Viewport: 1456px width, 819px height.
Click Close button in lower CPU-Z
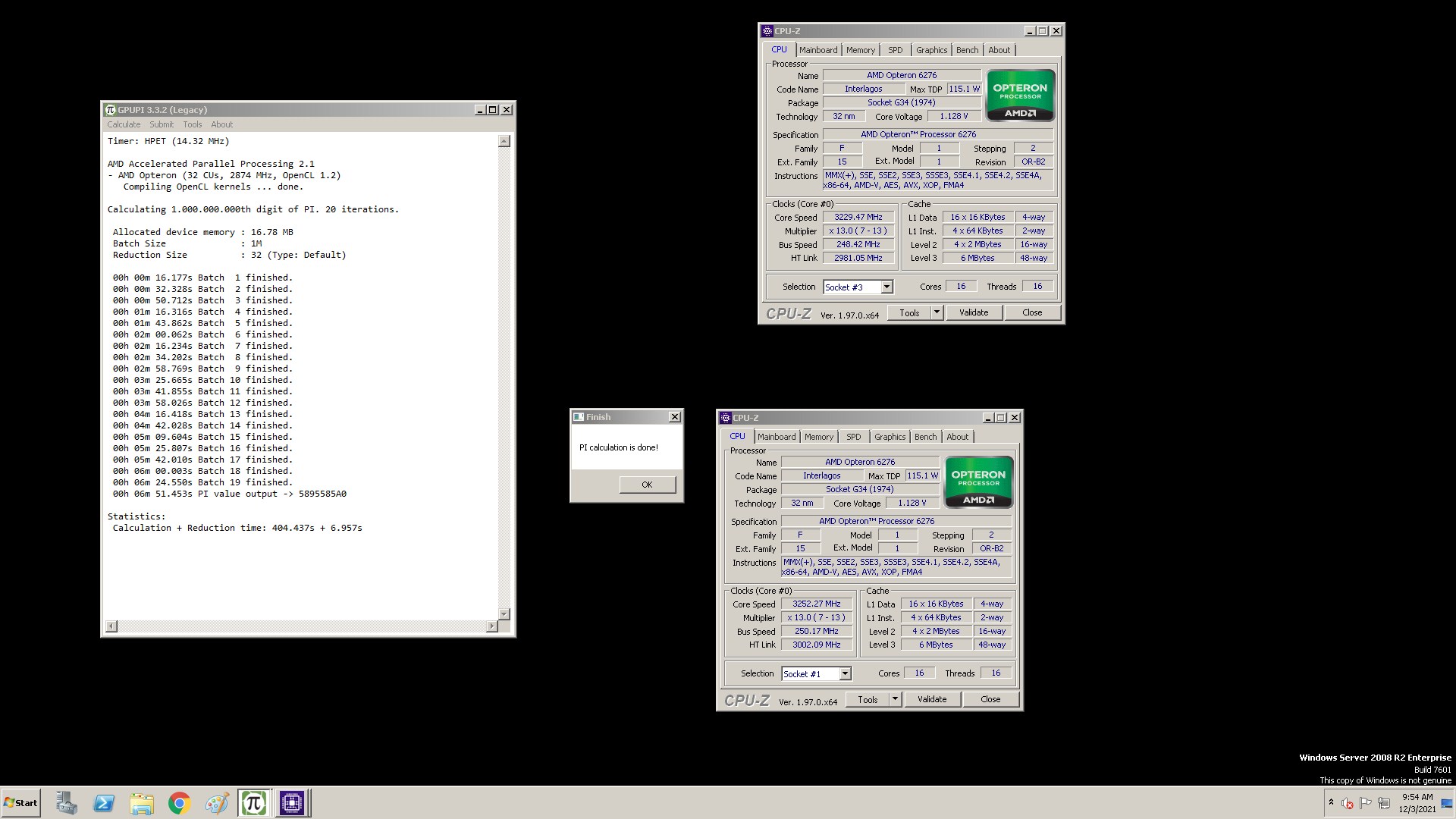pyautogui.click(x=990, y=699)
